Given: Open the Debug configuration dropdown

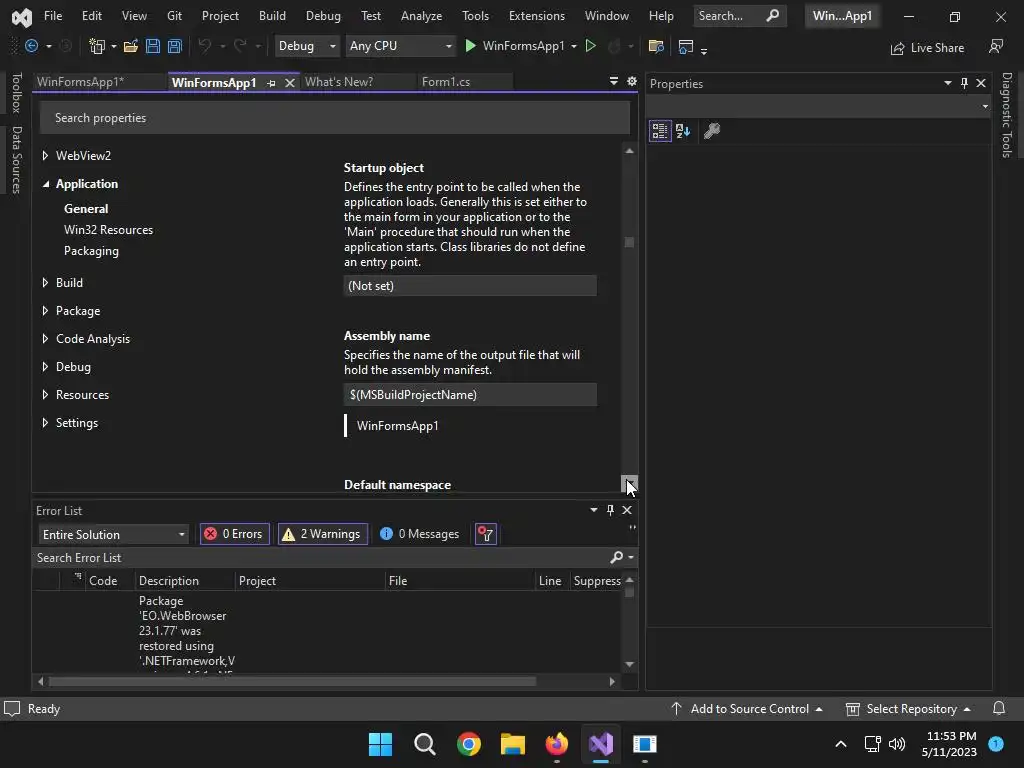Looking at the screenshot, I should 306,46.
